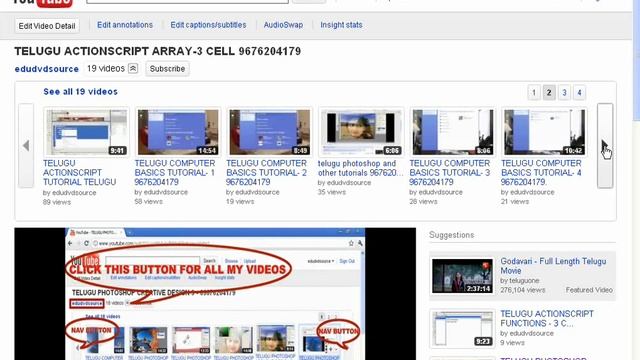Image resolution: width=640 pixels, height=360 pixels.
Task: Click '89 views' text under ActionScript tutorial
Action: [x=57, y=202]
